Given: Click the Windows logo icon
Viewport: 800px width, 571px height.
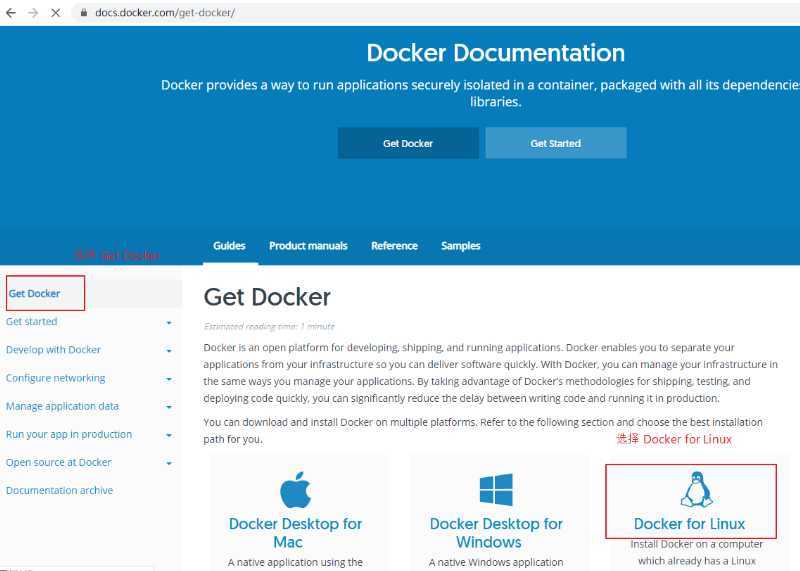Looking at the screenshot, I should (x=496, y=489).
